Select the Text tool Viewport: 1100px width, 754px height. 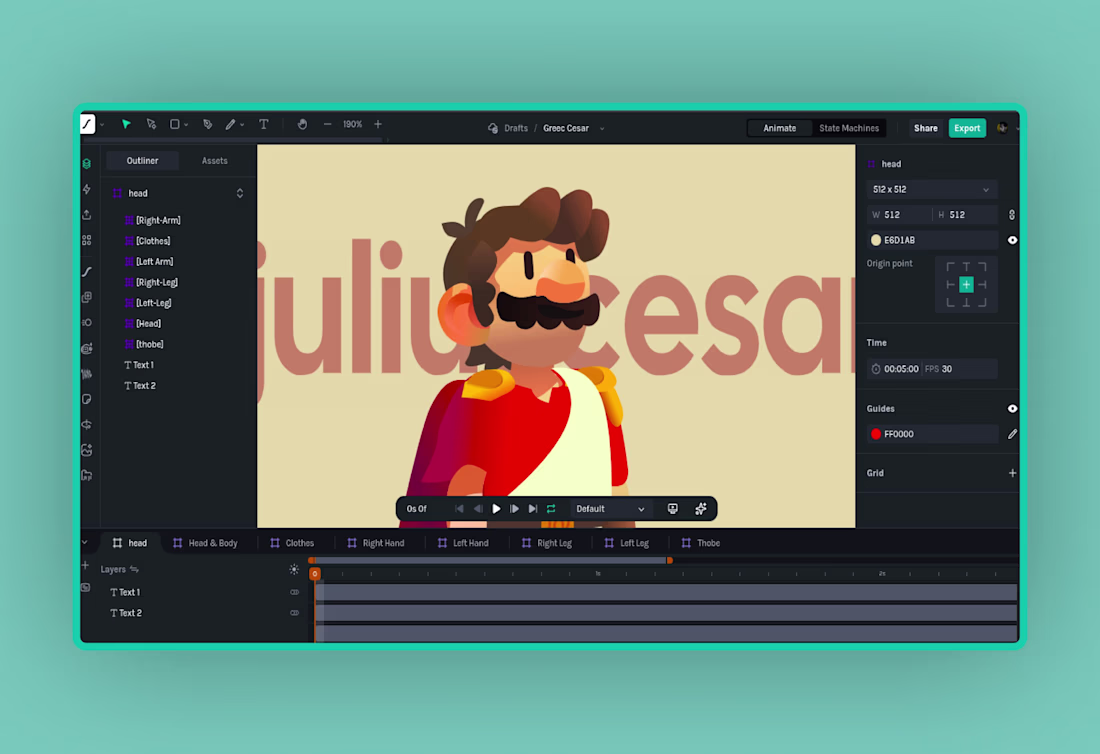click(x=264, y=124)
